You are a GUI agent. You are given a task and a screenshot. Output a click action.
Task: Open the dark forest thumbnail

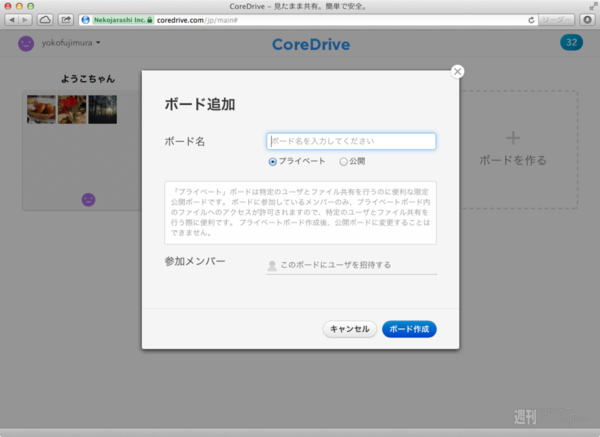tap(103, 109)
